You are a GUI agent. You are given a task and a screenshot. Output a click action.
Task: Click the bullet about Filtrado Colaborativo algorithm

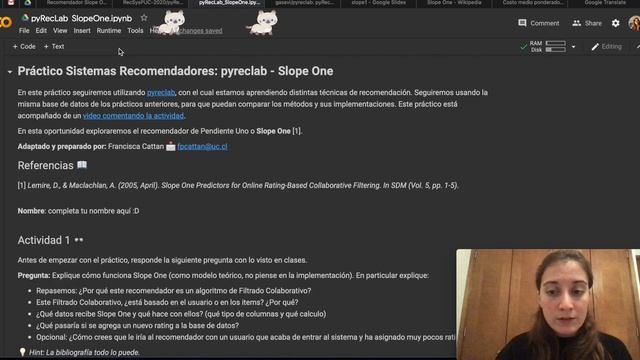pos(173,291)
